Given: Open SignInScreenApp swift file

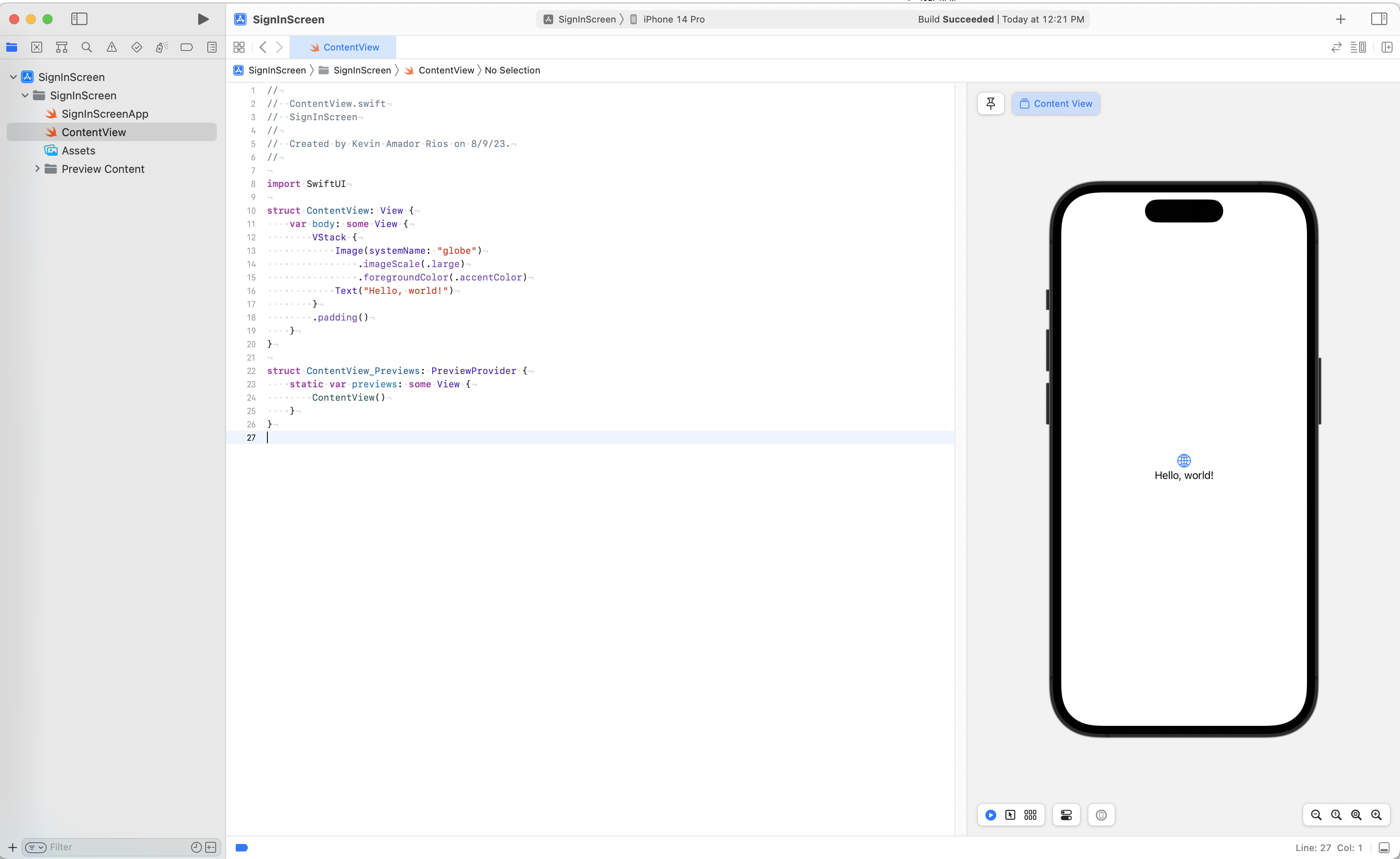Looking at the screenshot, I should [105, 114].
